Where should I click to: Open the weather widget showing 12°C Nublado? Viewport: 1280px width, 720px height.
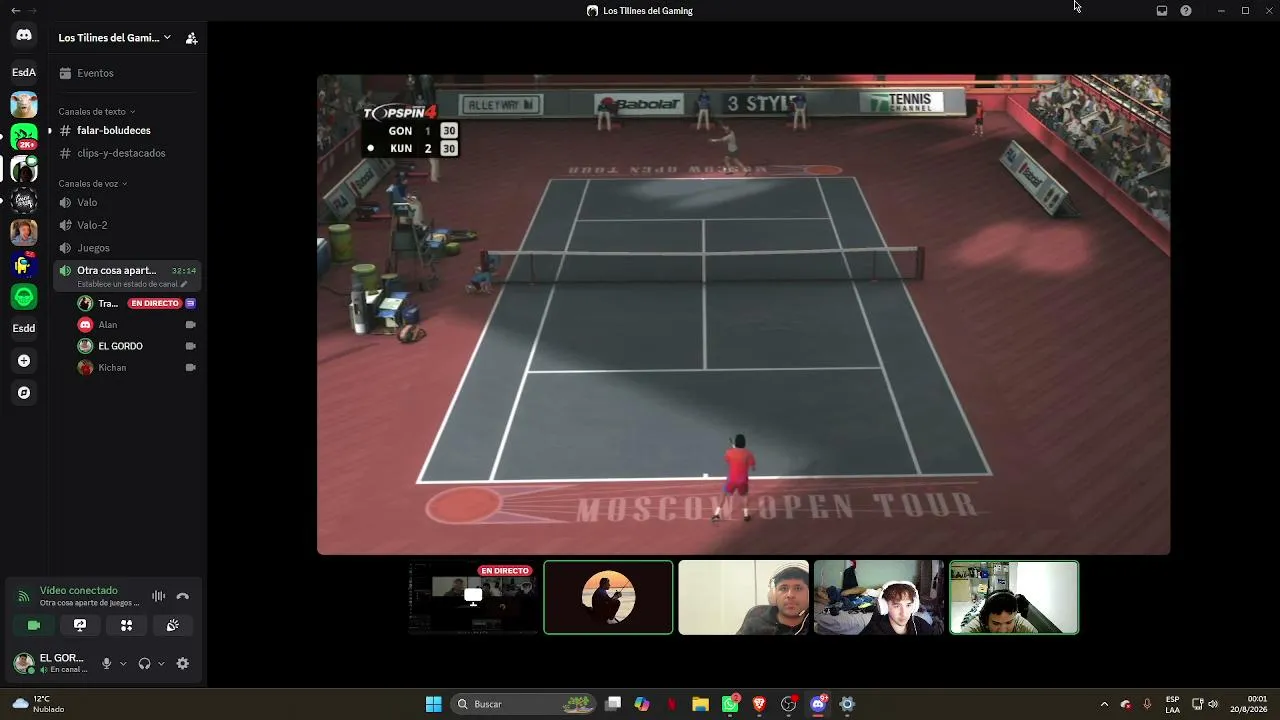point(38,704)
